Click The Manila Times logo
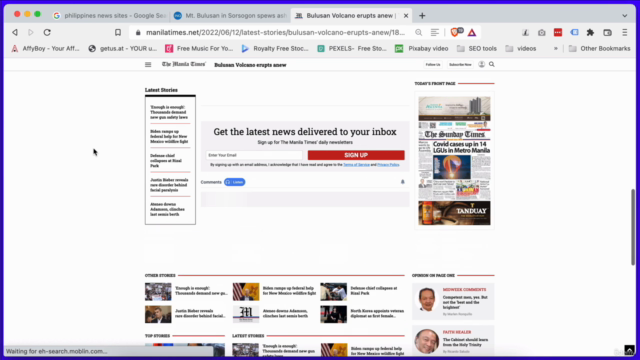The image size is (640, 360). (x=184, y=64)
